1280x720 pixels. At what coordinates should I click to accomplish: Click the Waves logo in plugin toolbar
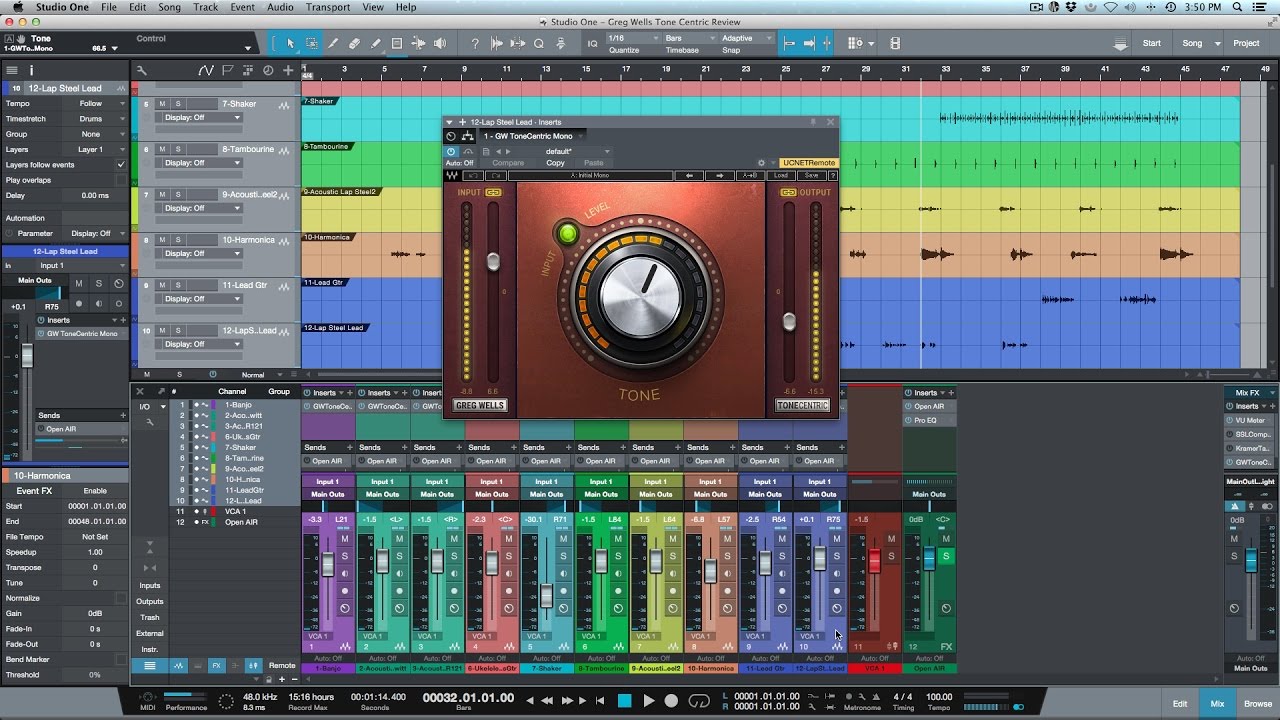pyautogui.click(x=452, y=176)
